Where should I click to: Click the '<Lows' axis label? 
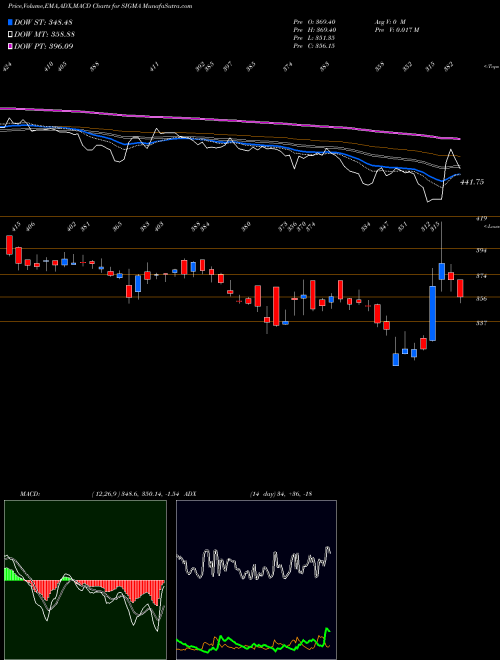click(491, 226)
